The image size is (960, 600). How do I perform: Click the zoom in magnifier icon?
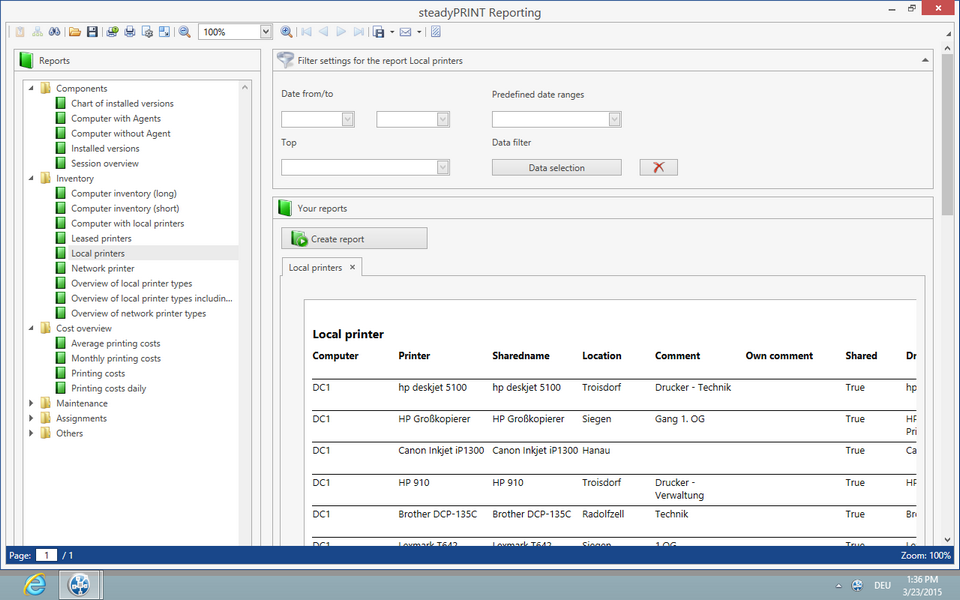point(286,32)
